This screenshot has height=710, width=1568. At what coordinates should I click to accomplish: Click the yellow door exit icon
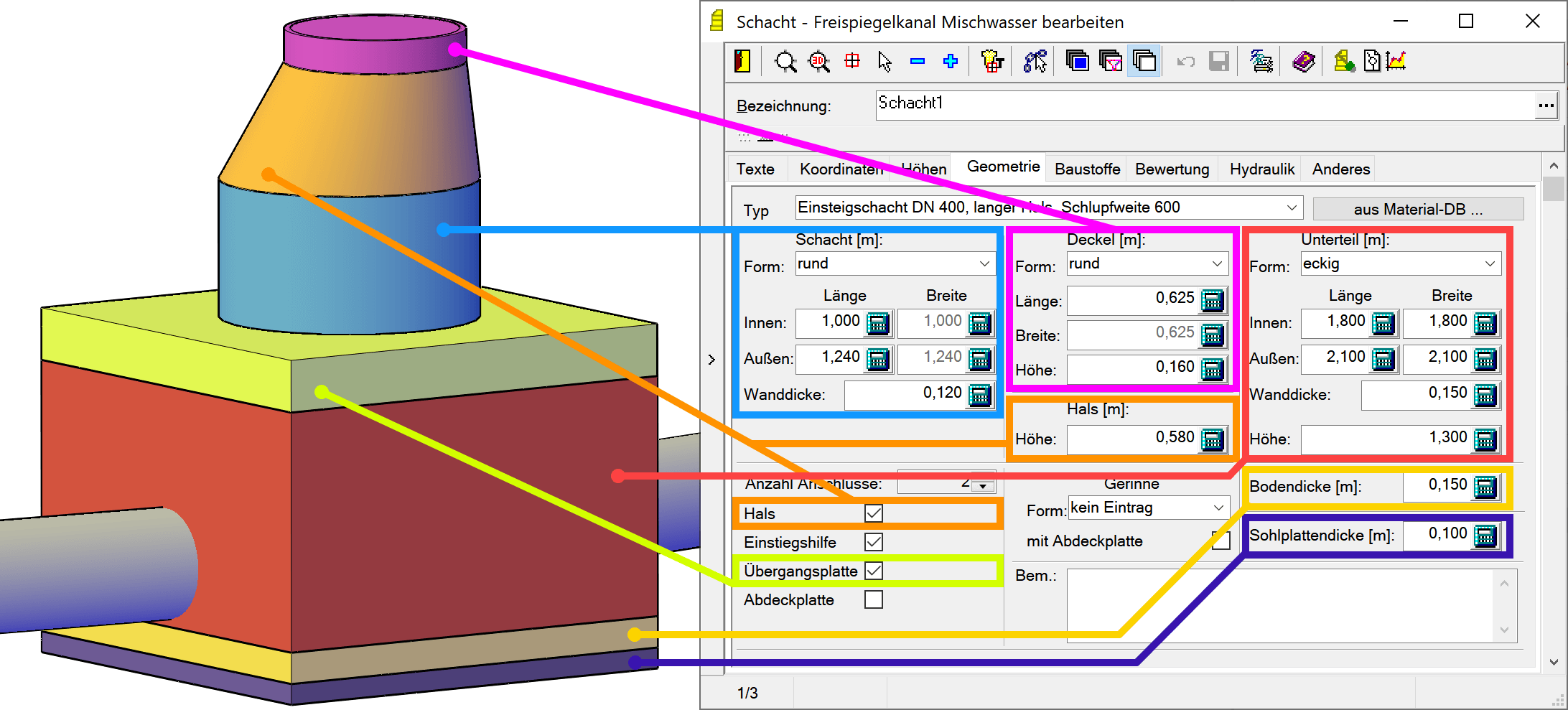tap(742, 62)
